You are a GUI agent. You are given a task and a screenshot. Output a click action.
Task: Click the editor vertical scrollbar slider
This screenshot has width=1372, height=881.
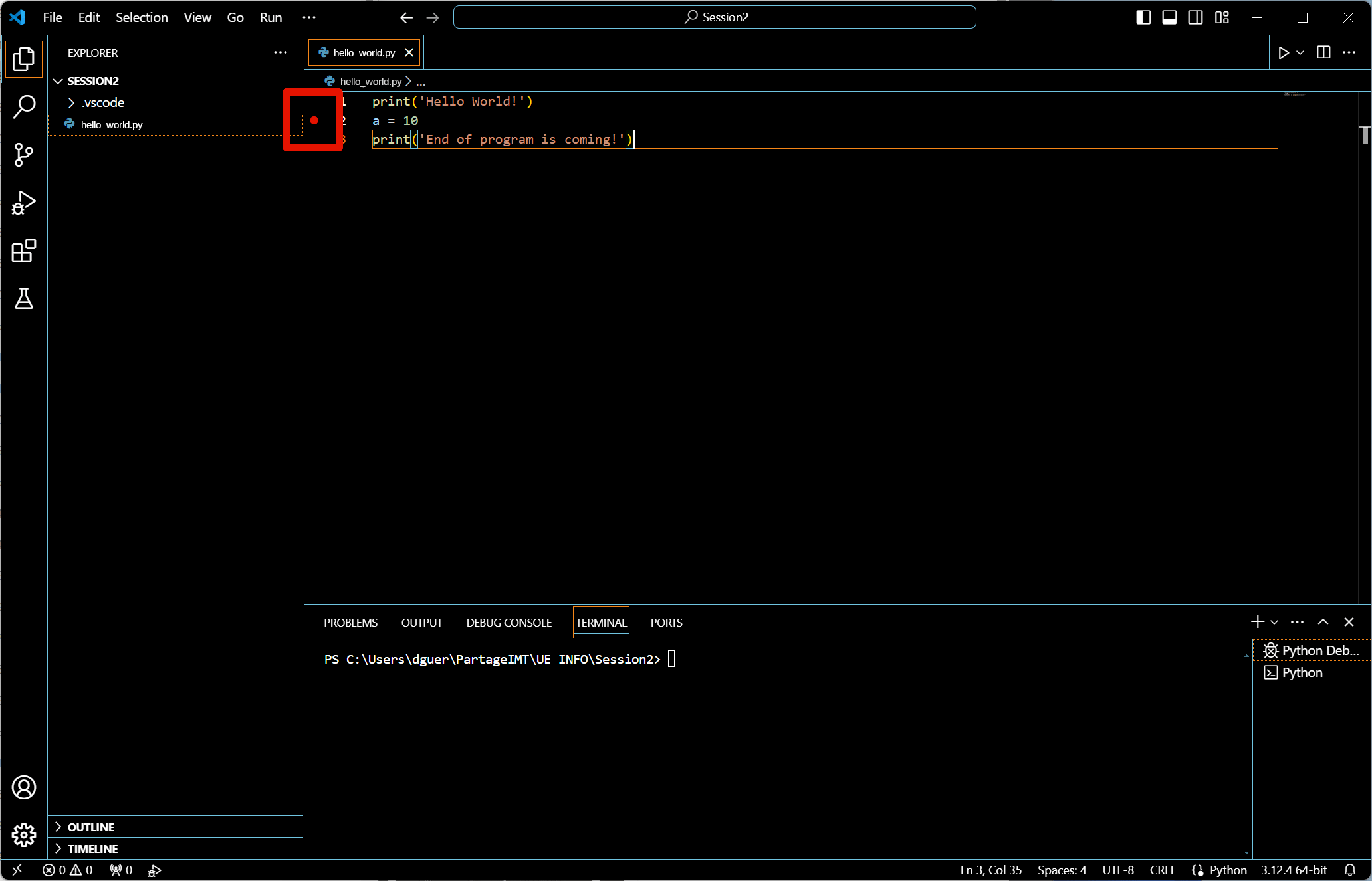(1364, 135)
